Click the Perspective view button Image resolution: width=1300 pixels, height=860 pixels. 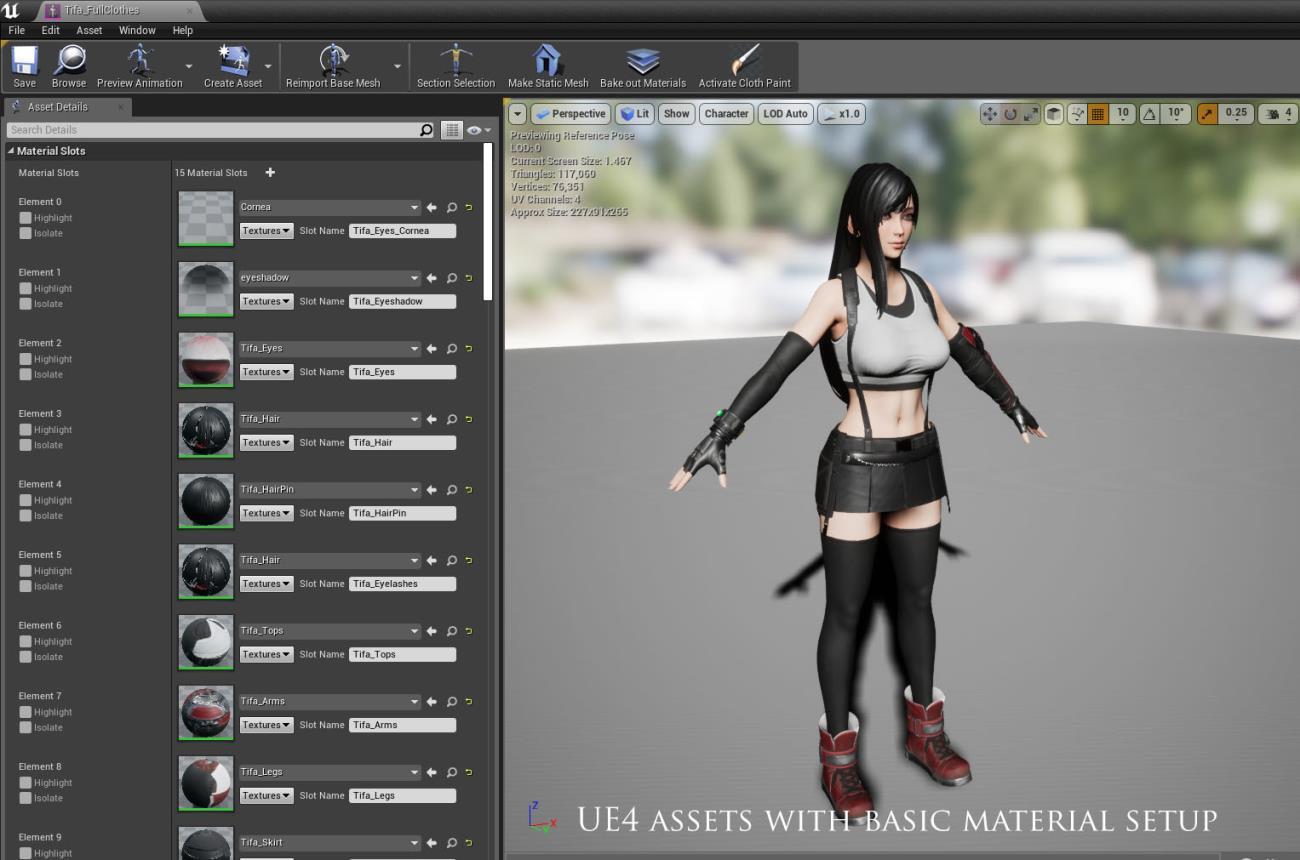tap(570, 114)
